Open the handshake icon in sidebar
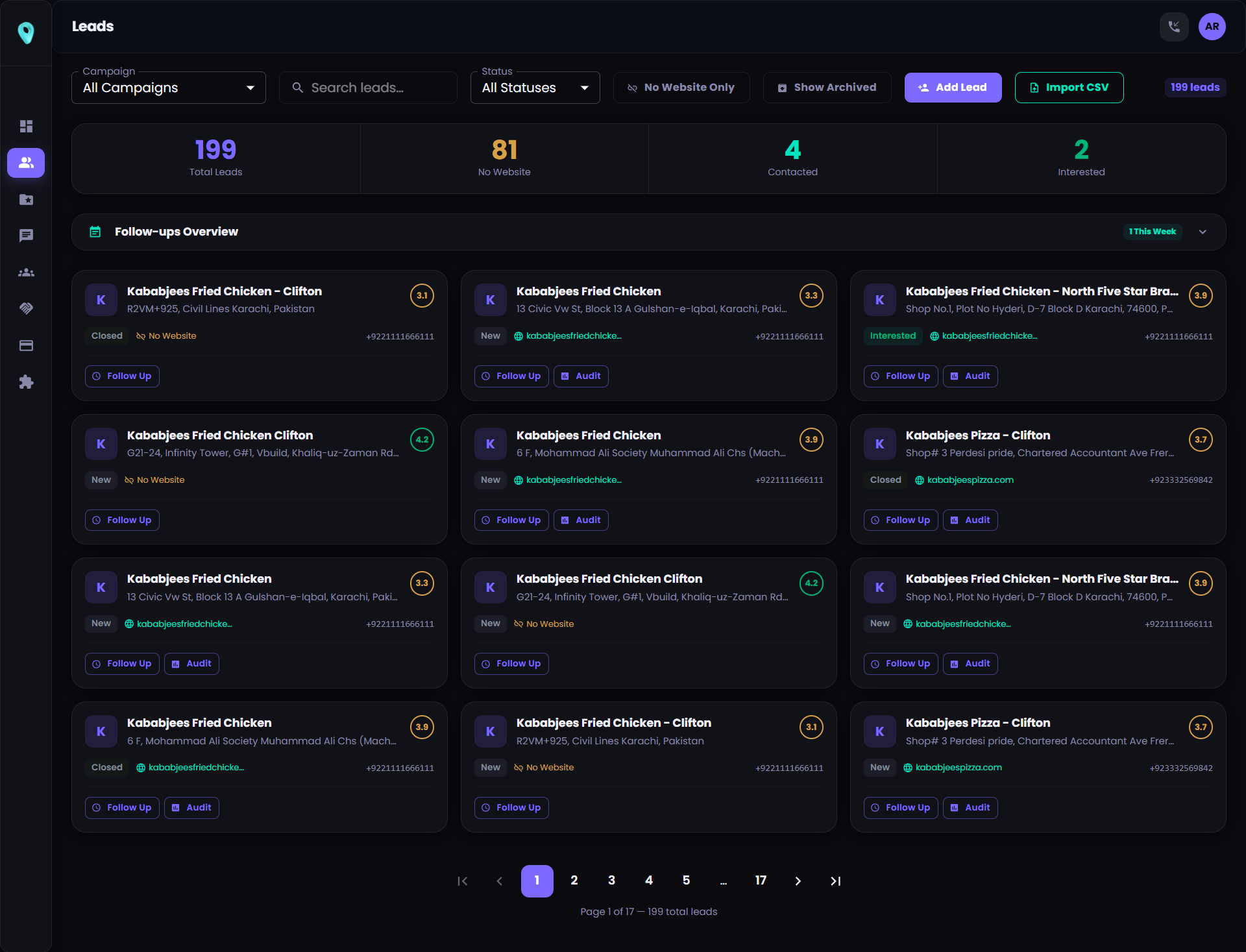 tap(26, 308)
